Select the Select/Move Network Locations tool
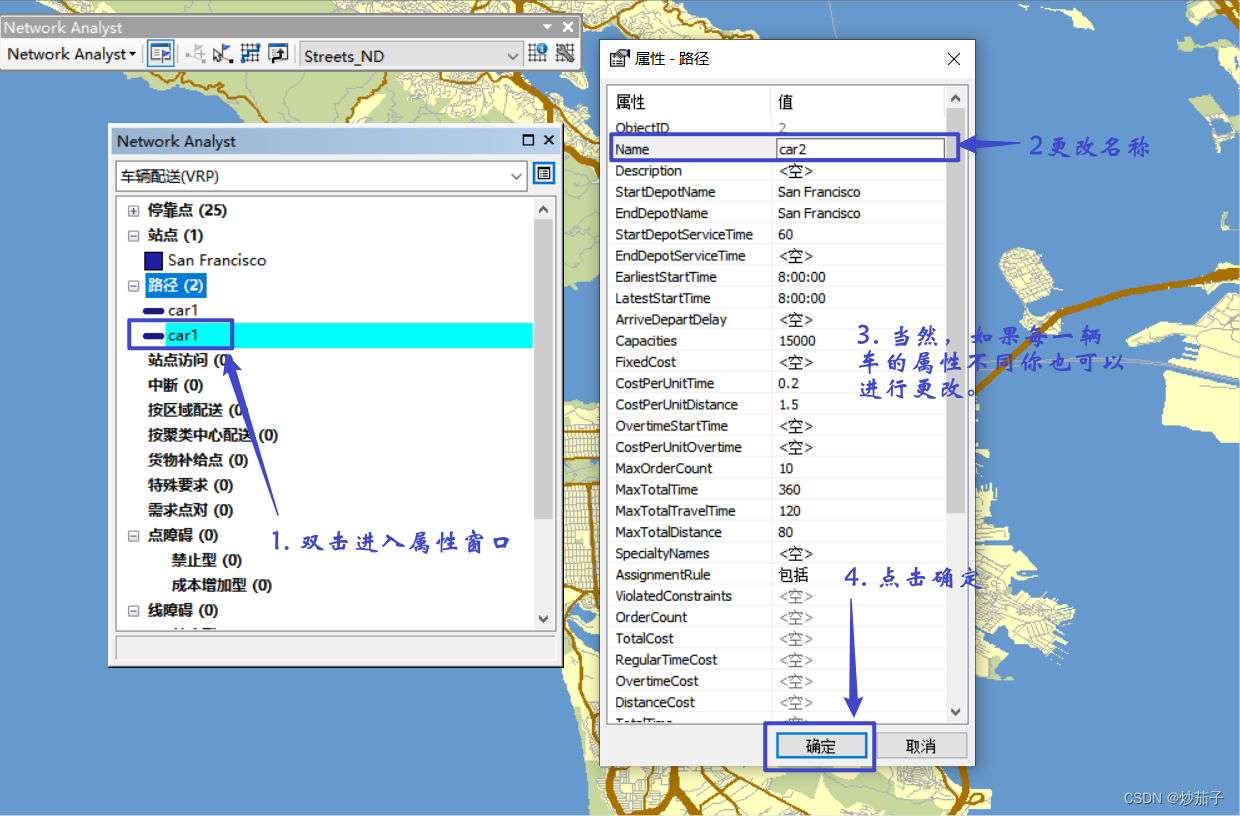Viewport: 1240px width, 816px height. click(x=221, y=53)
